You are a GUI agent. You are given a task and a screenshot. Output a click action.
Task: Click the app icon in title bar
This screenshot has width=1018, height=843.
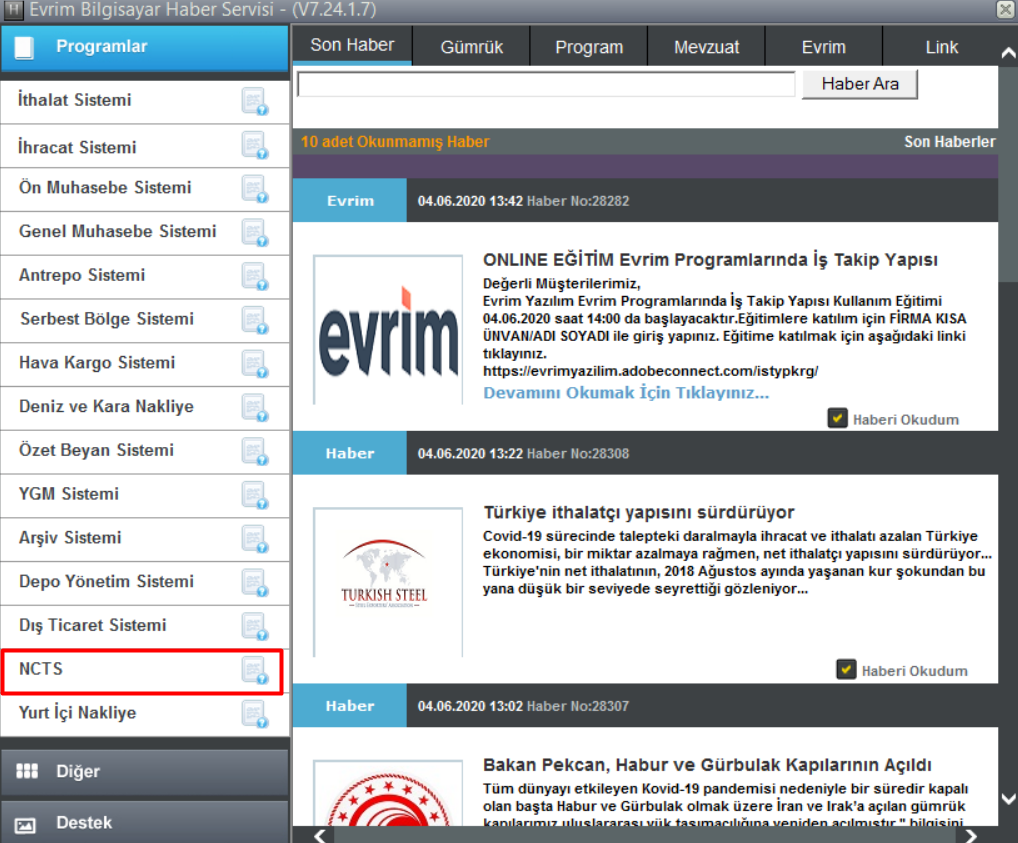[x=13, y=9]
